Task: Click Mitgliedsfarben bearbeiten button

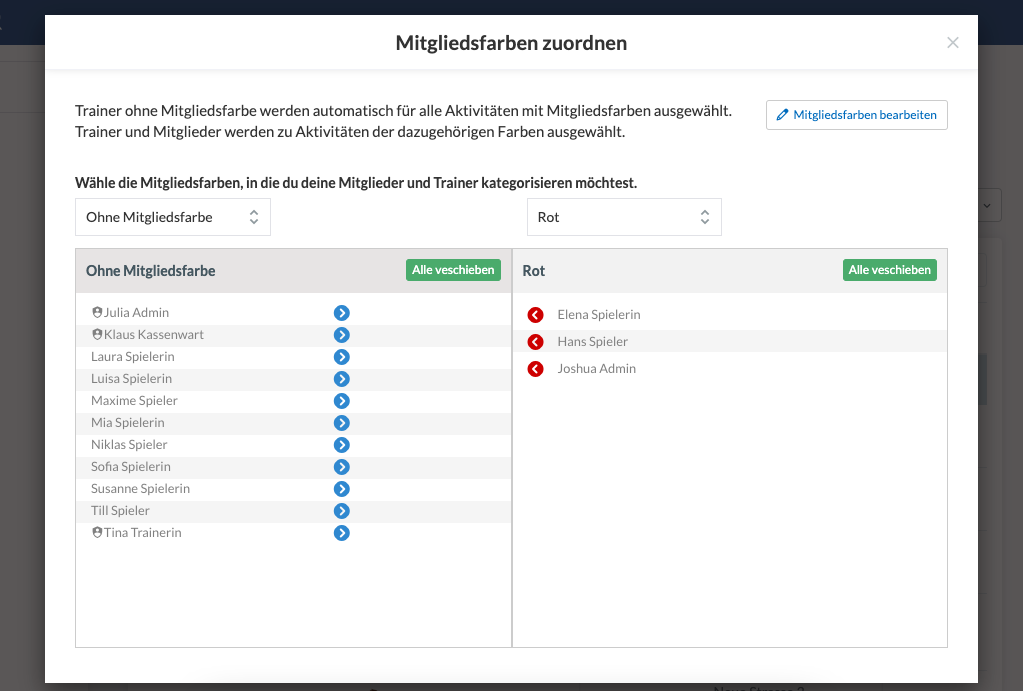Action: (856, 115)
